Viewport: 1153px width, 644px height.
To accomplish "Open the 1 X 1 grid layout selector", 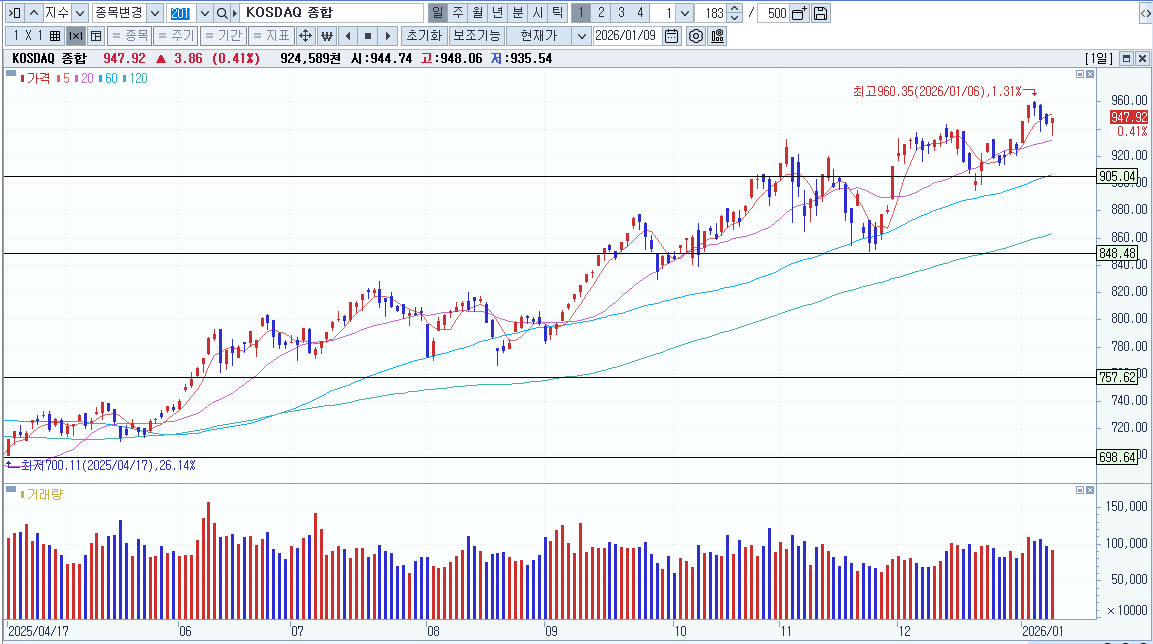I will pos(35,35).
